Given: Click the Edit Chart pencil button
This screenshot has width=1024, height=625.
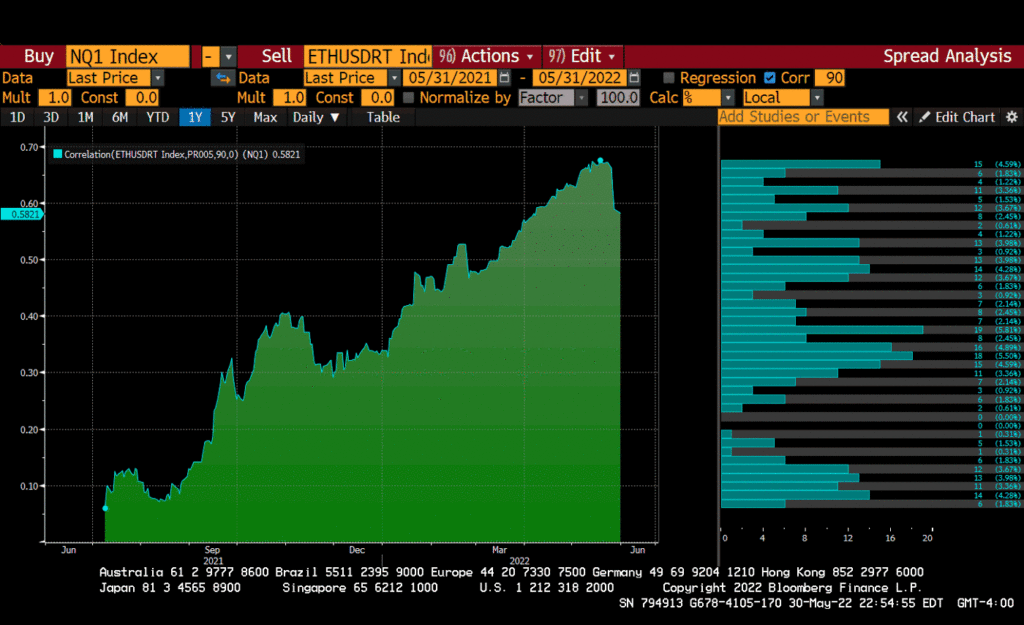Looking at the screenshot, I should click(x=957, y=117).
